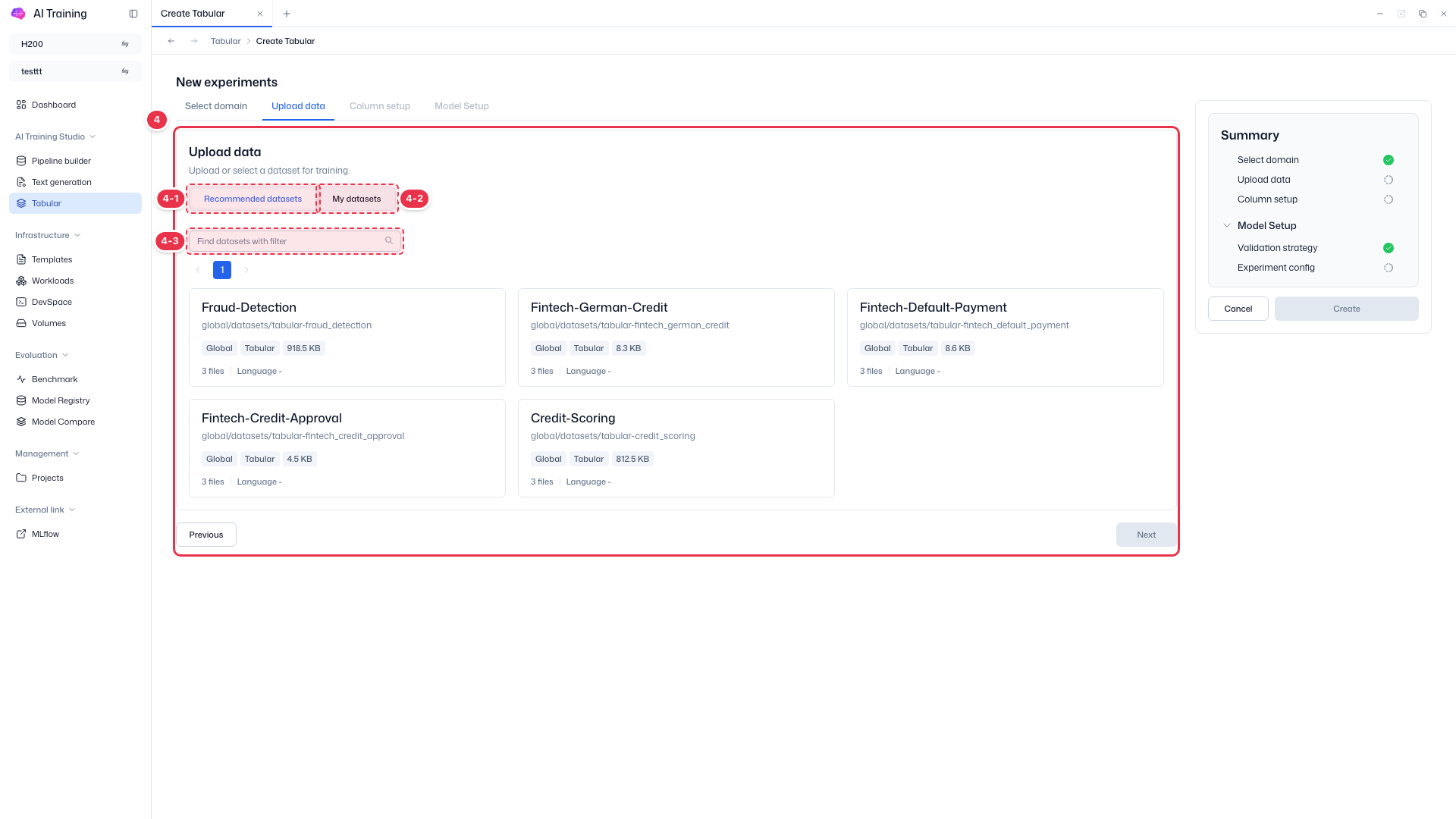Click the Tabular breadcrumb link
This screenshot has height=819, width=1456.
225,41
